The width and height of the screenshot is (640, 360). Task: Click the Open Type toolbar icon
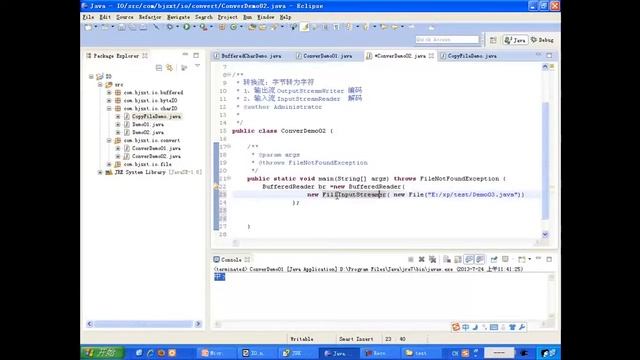pyautogui.click(x=252, y=27)
